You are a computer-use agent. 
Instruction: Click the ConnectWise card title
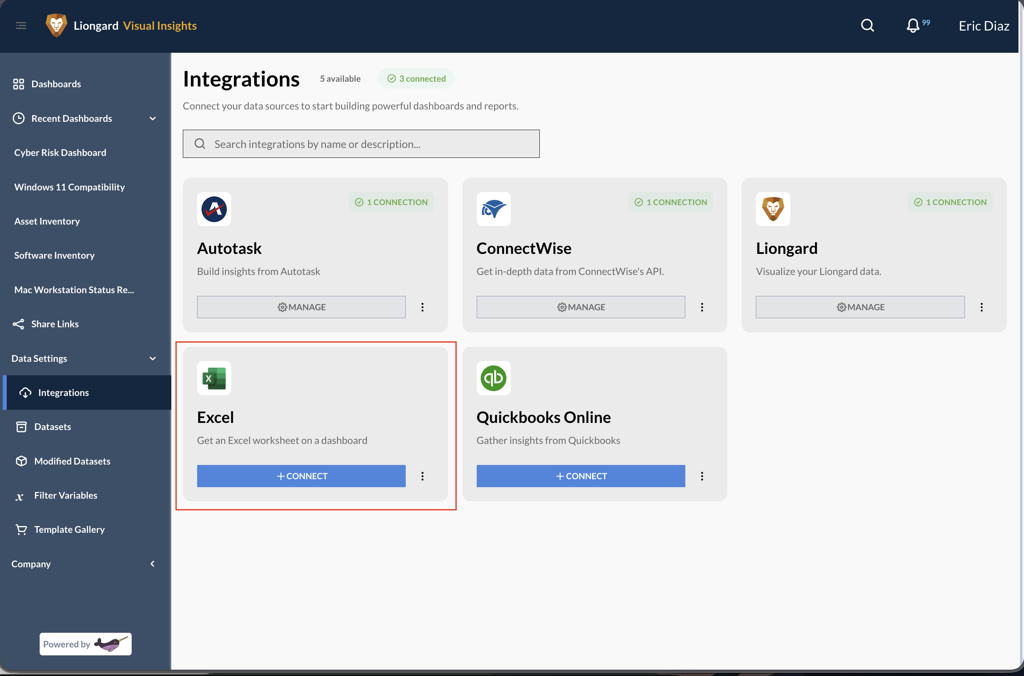pyautogui.click(x=524, y=248)
